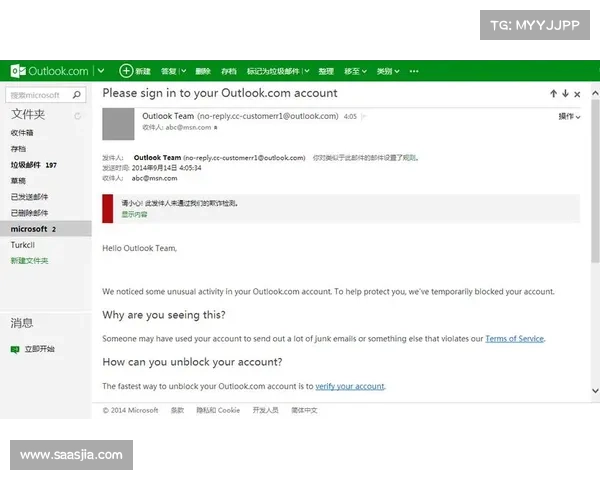Click 删除 in the toolbar
600x480 pixels.
[203, 71]
